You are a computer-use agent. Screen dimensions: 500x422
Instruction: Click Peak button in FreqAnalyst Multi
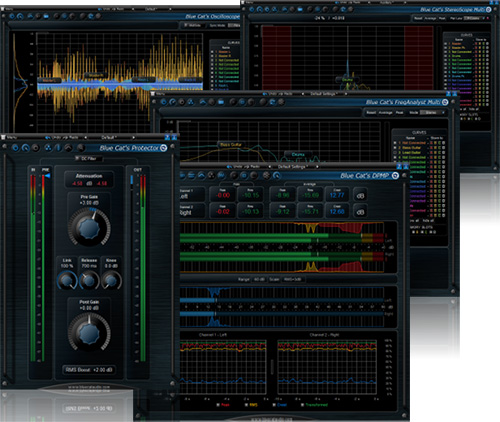click(x=399, y=113)
